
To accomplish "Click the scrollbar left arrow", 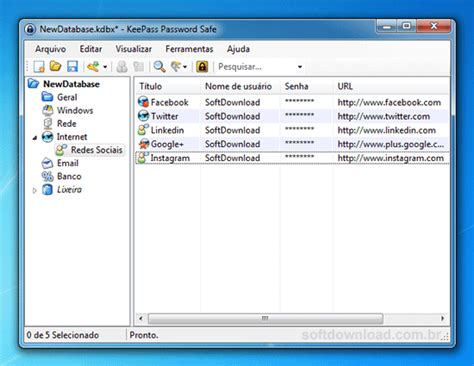I will [x=141, y=318].
